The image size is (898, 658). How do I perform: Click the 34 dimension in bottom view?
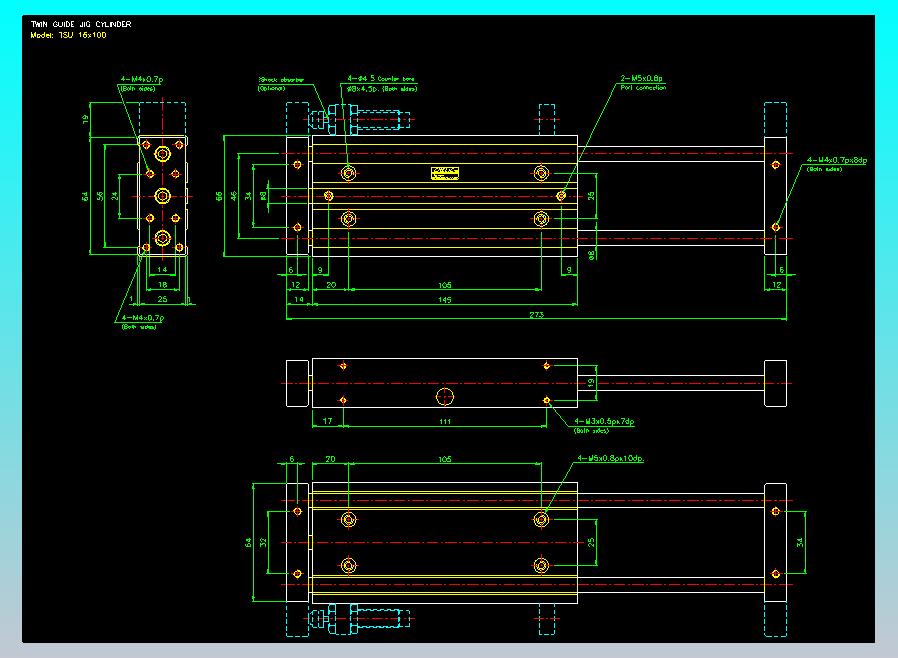coord(797,542)
